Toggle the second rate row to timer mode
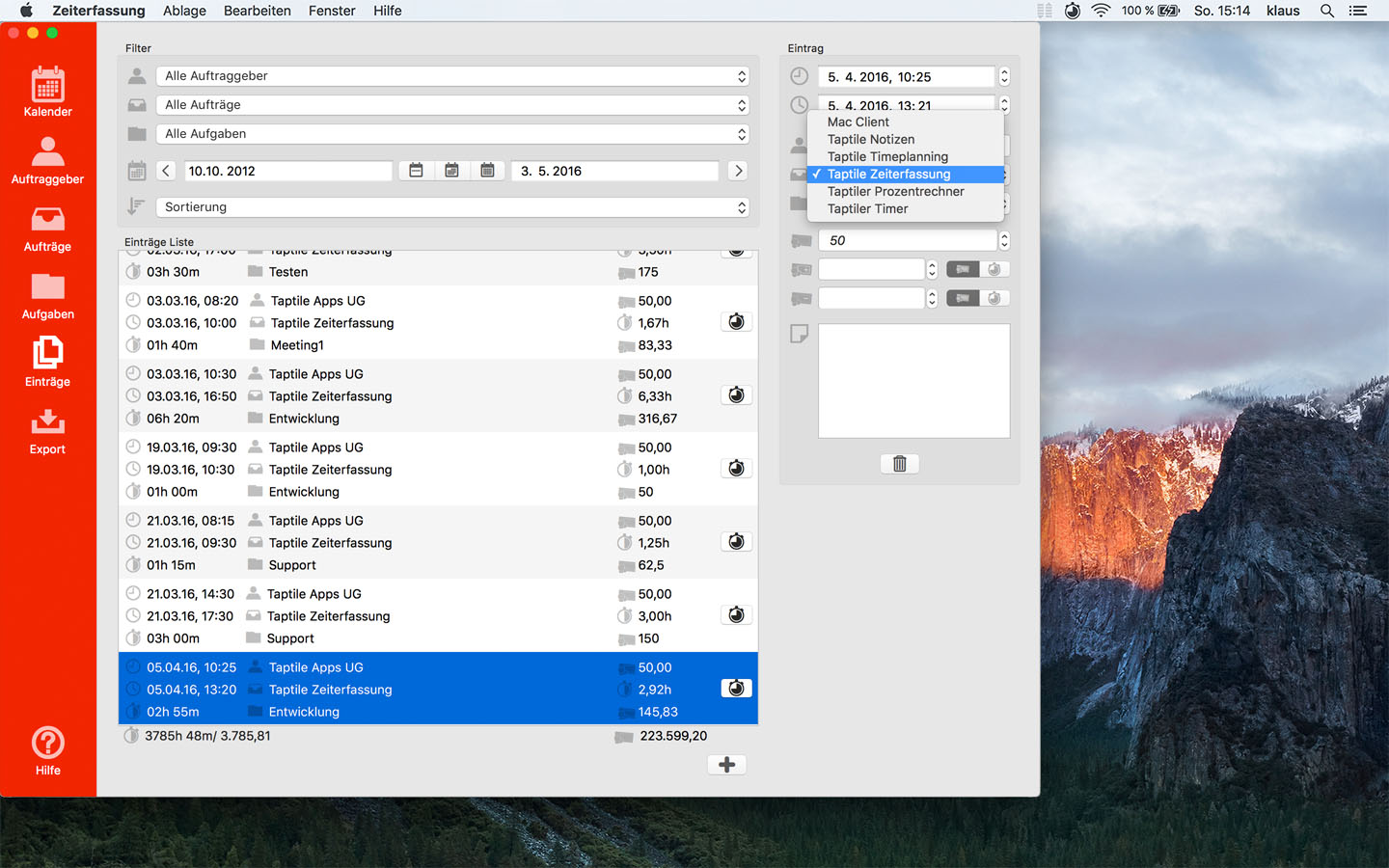Image resolution: width=1389 pixels, height=868 pixels. coord(994,298)
